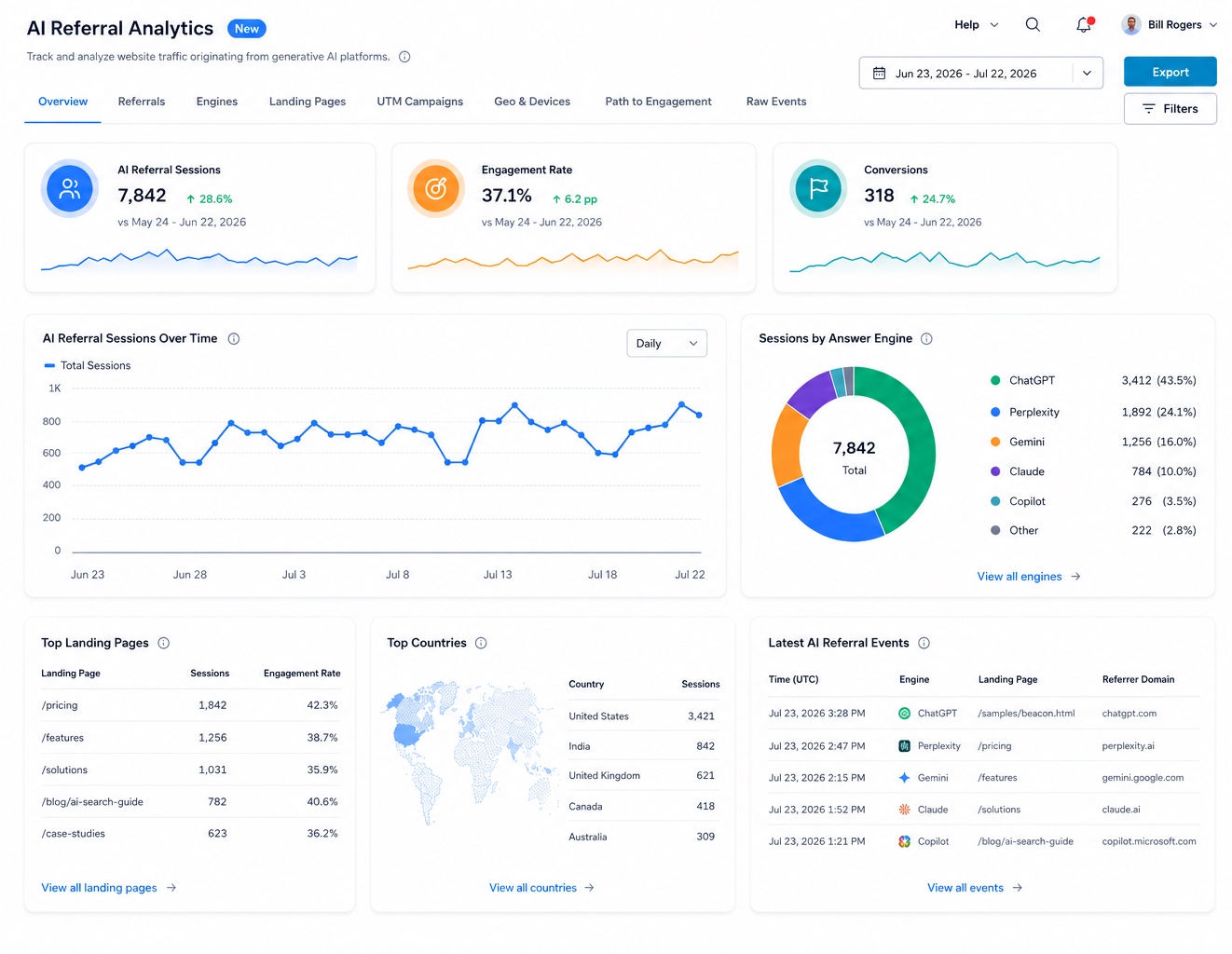Switch to the Overview tab
1232x954 pixels.
pos(62,102)
